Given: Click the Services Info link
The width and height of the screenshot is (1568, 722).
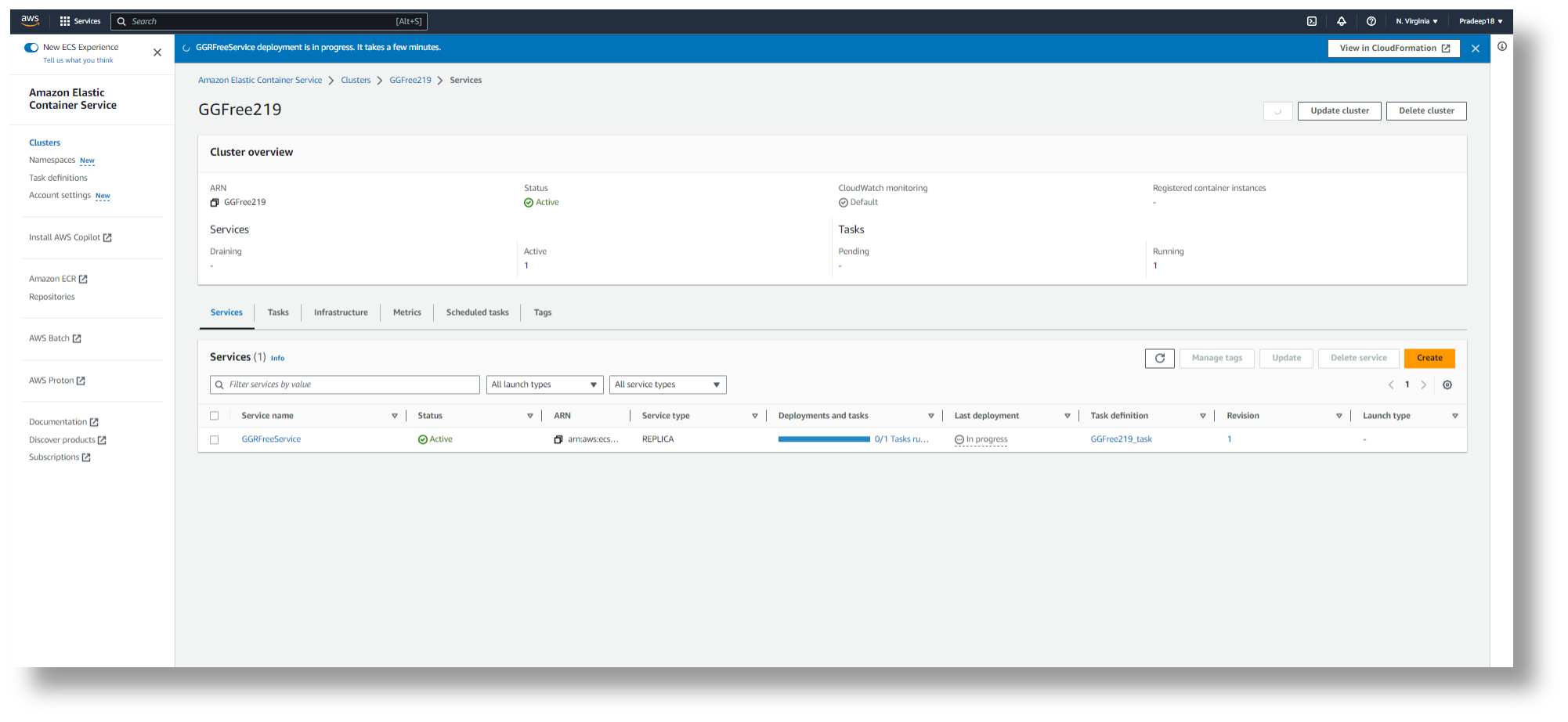Looking at the screenshot, I should (x=277, y=359).
